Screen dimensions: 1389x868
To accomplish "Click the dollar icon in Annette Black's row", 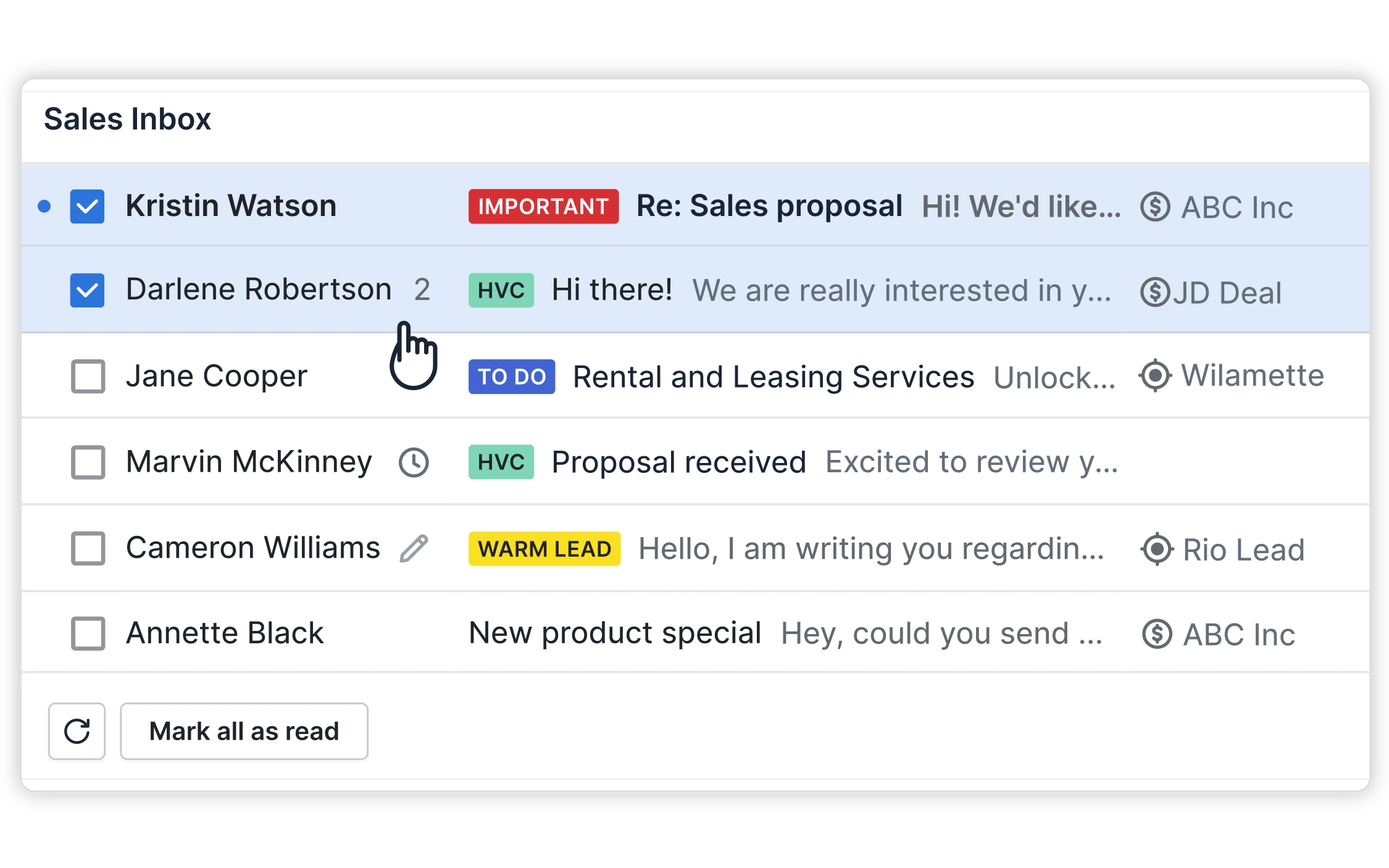I will (x=1156, y=634).
